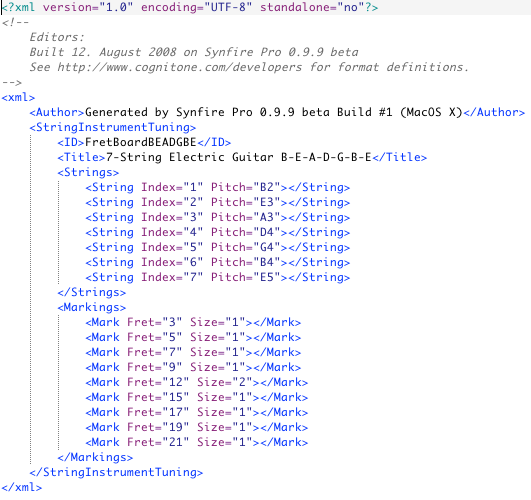Viewport: 531px width, 500px height.
Task: Click the Author opening tag
Action: [57, 112]
